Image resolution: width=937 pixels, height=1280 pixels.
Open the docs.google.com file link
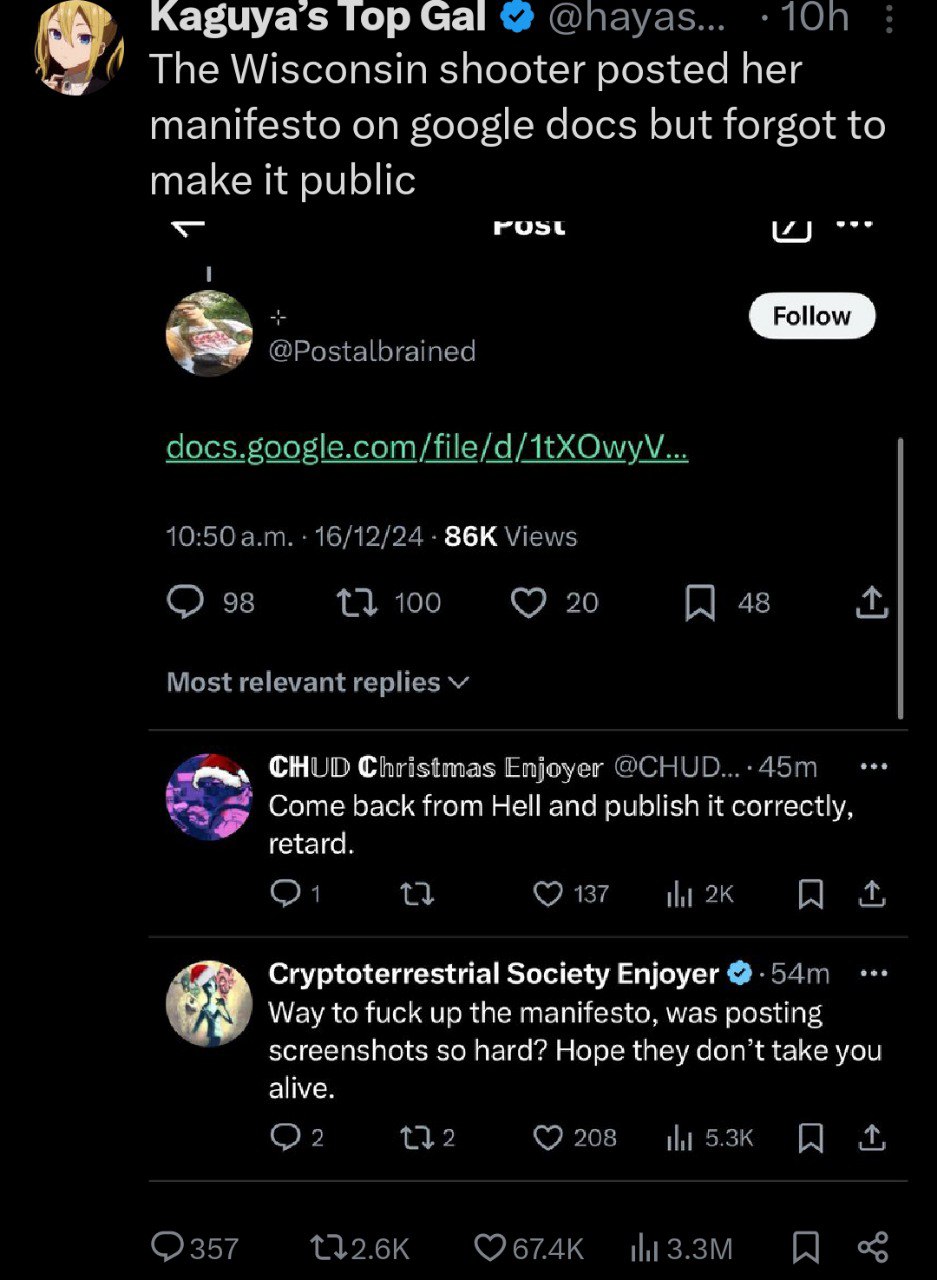coord(426,449)
